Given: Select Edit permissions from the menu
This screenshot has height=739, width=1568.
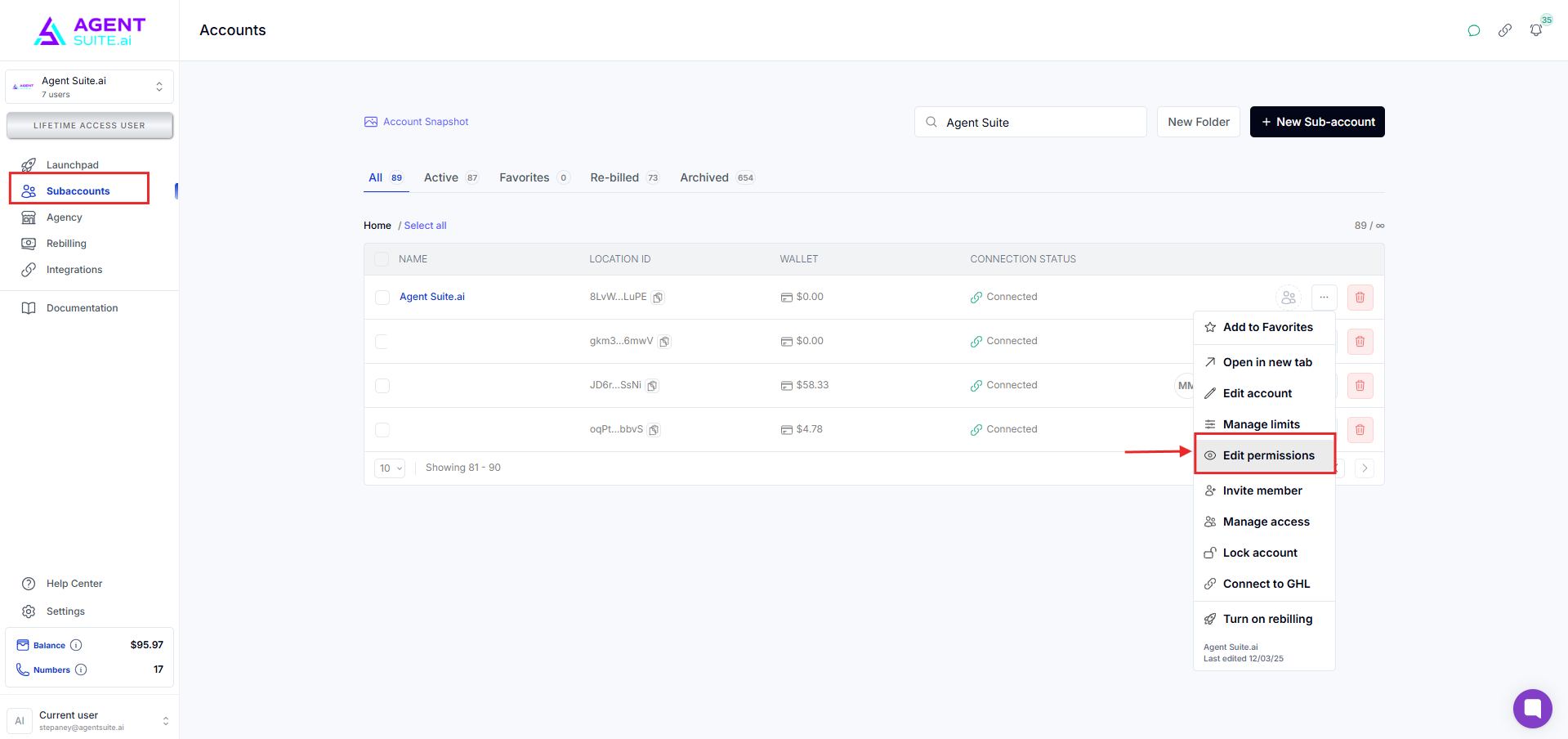Looking at the screenshot, I should tap(1265, 455).
